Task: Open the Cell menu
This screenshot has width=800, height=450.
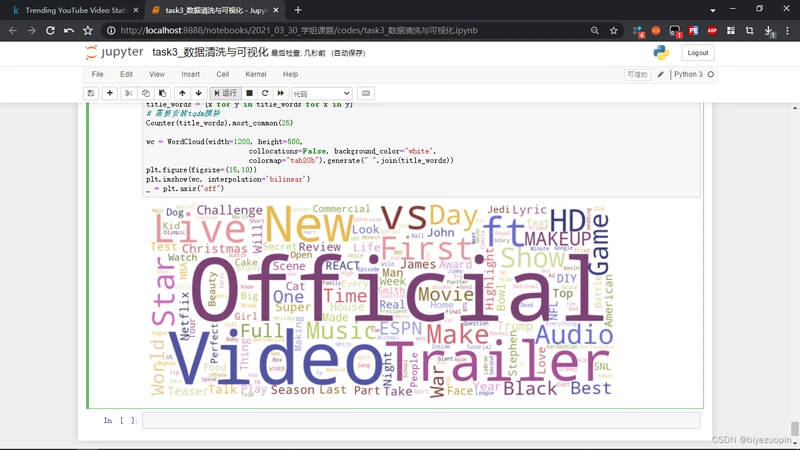Action: coord(222,74)
